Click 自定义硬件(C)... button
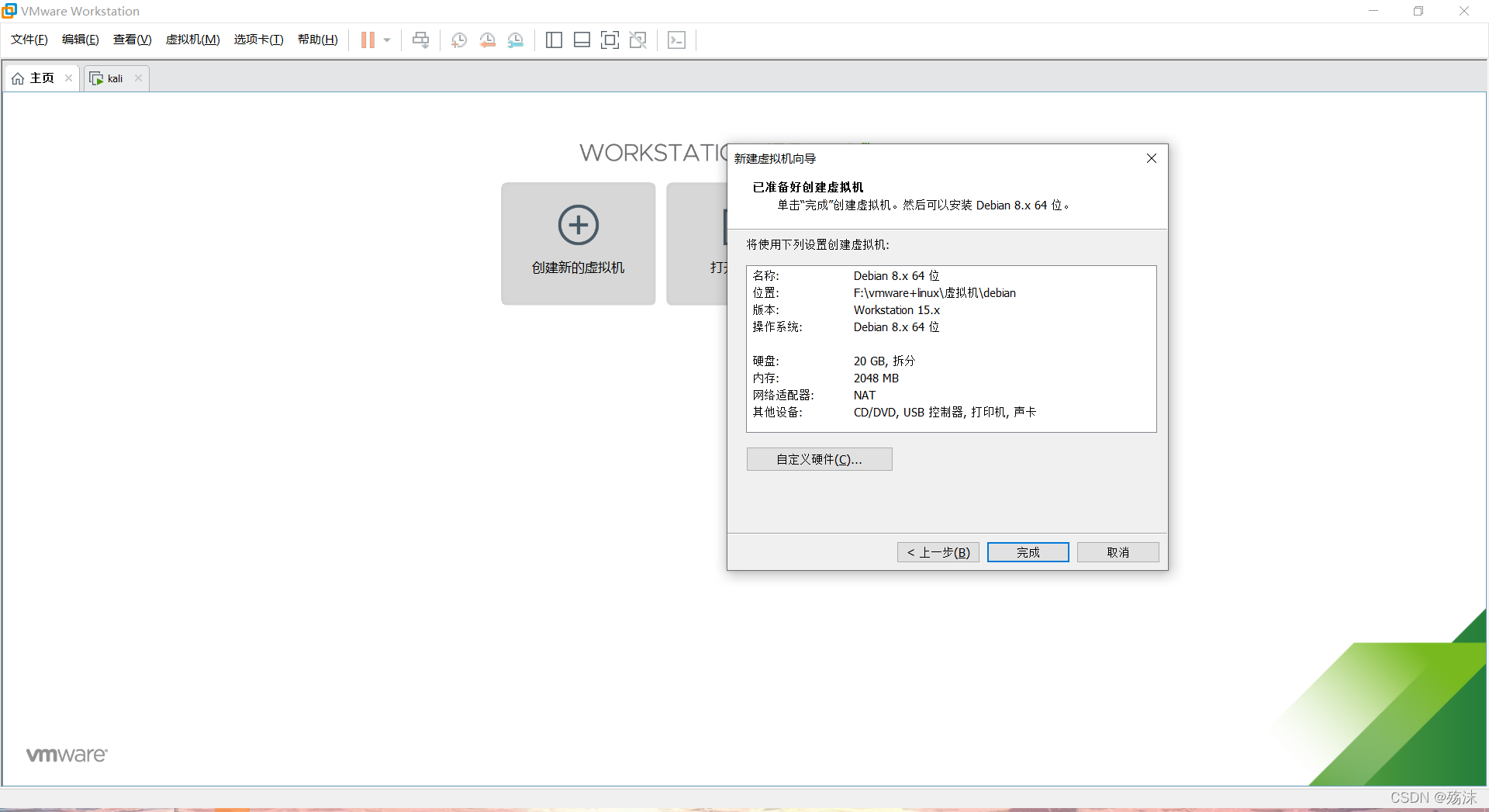The width and height of the screenshot is (1489, 812). [819, 459]
